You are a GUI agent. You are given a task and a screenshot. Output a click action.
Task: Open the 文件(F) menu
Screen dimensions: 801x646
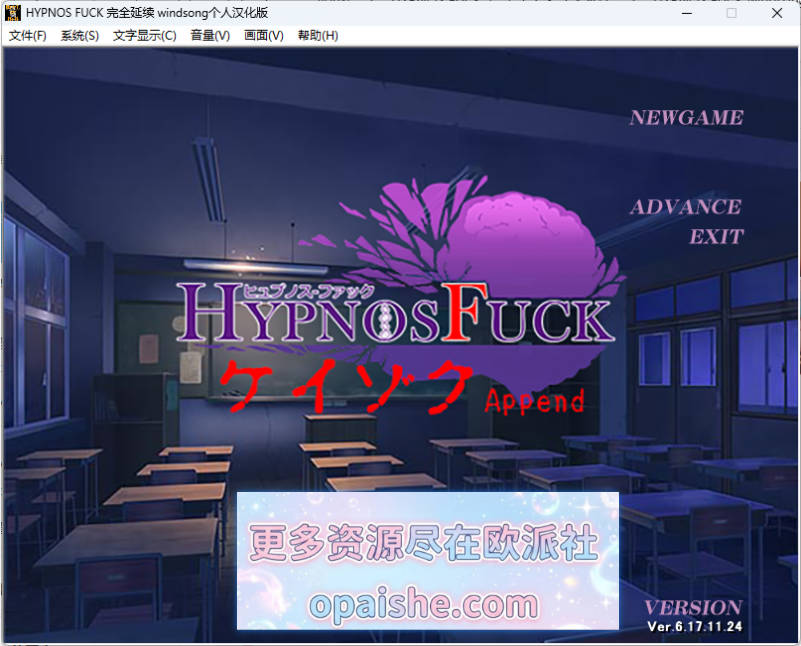[28, 36]
